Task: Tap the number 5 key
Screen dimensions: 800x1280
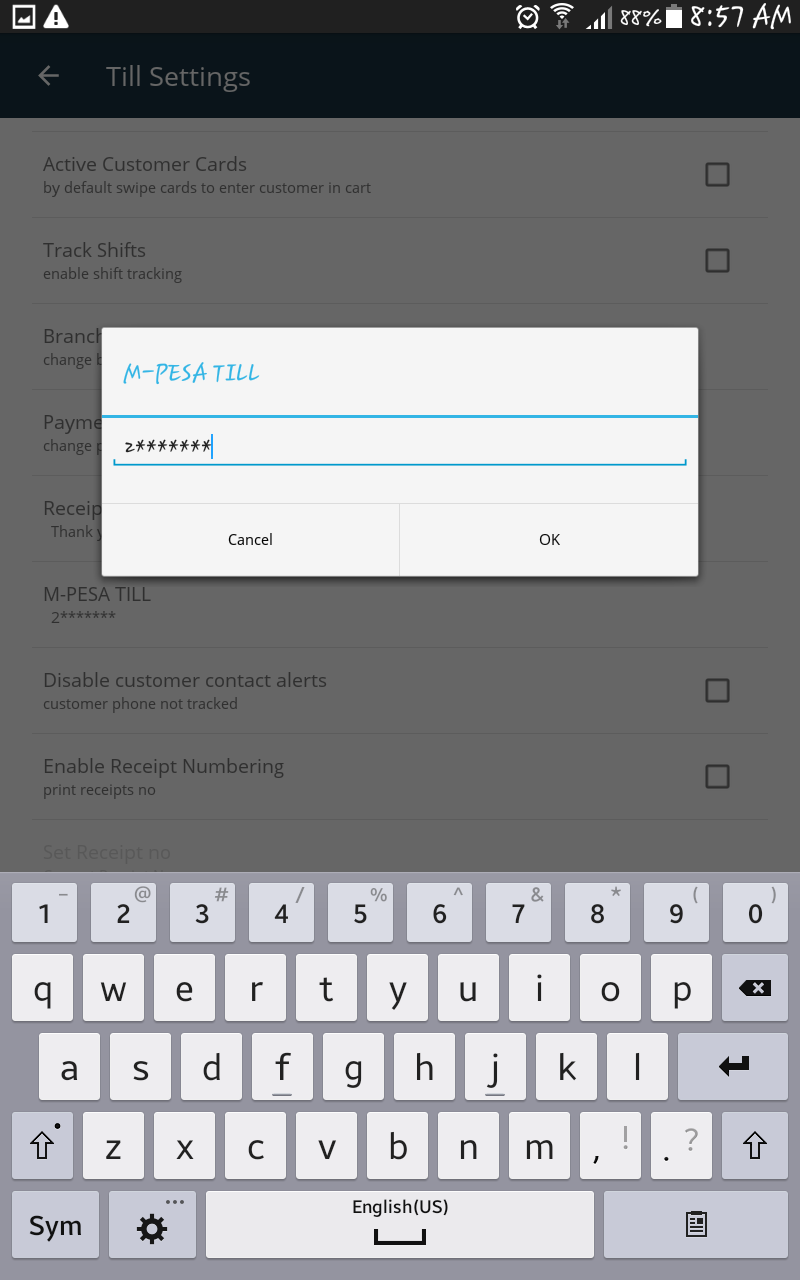Action: [360, 912]
